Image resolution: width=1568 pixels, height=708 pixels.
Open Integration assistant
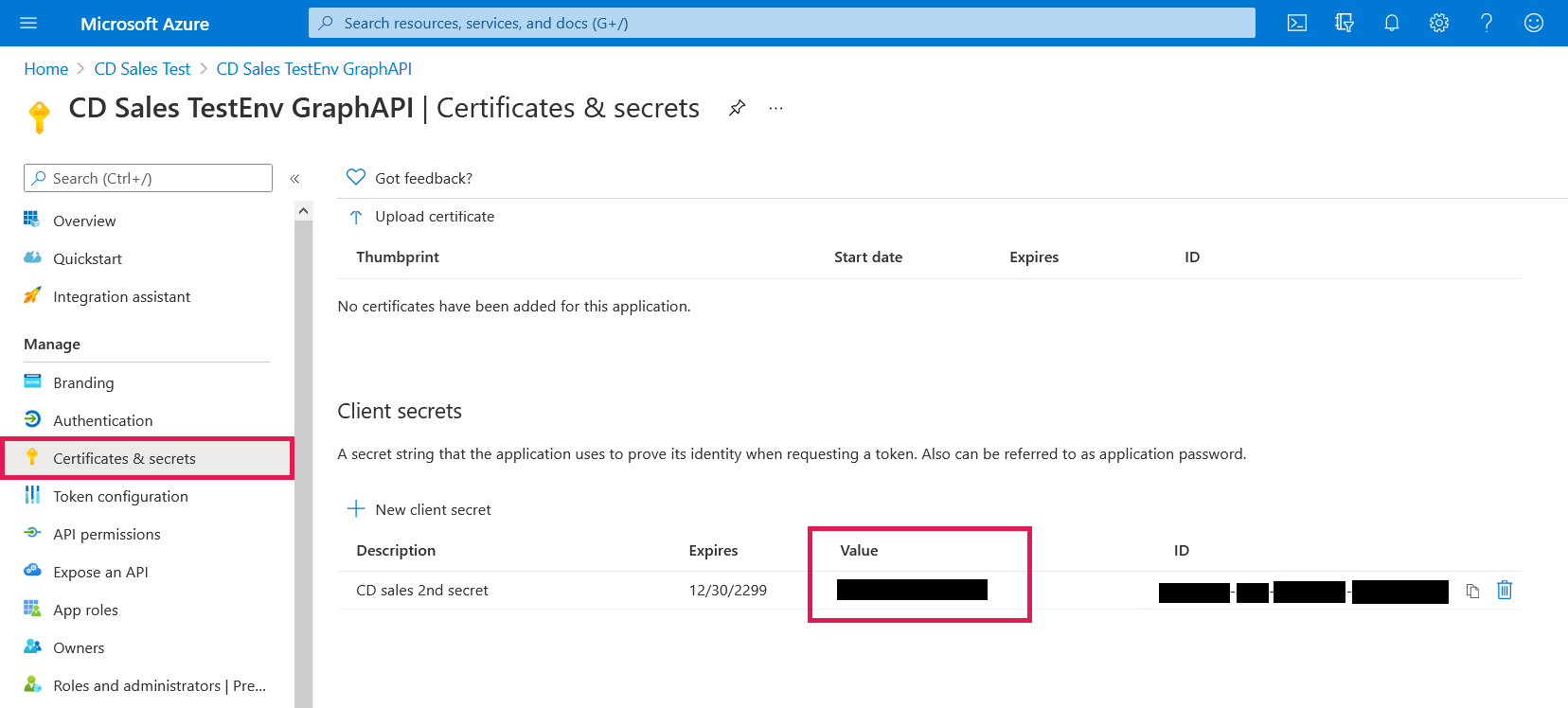(x=121, y=296)
